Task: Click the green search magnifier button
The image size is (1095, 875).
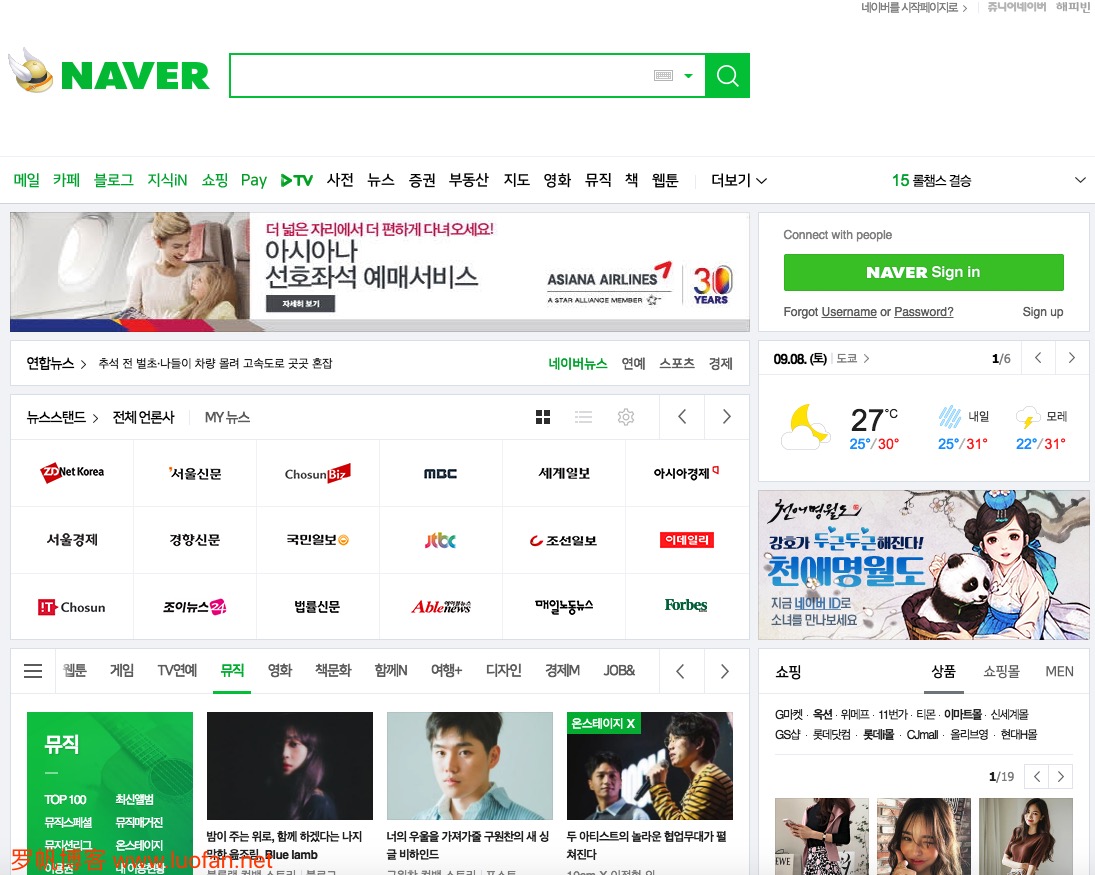Action: (727, 75)
